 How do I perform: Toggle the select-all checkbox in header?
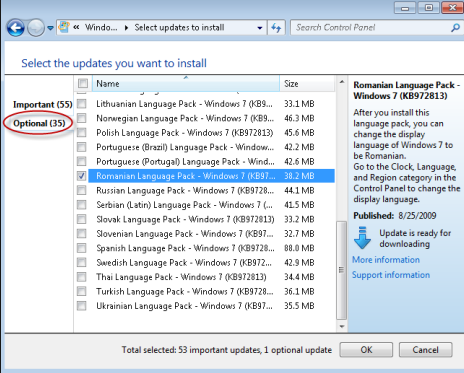[x=82, y=83]
